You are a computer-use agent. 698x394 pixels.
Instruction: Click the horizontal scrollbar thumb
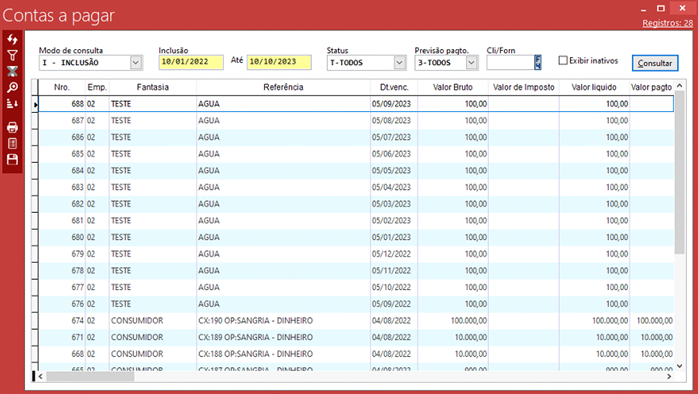pyautogui.click(x=90, y=376)
